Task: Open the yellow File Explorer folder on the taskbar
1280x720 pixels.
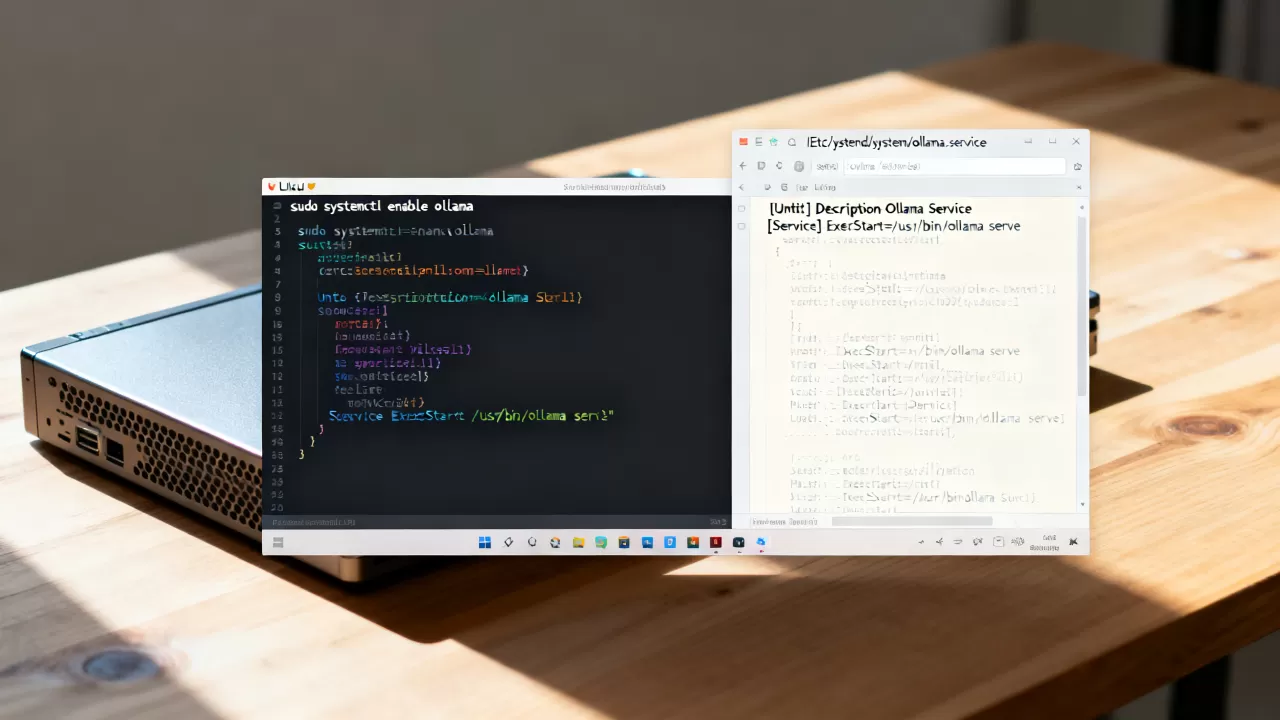Action: coord(578,542)
